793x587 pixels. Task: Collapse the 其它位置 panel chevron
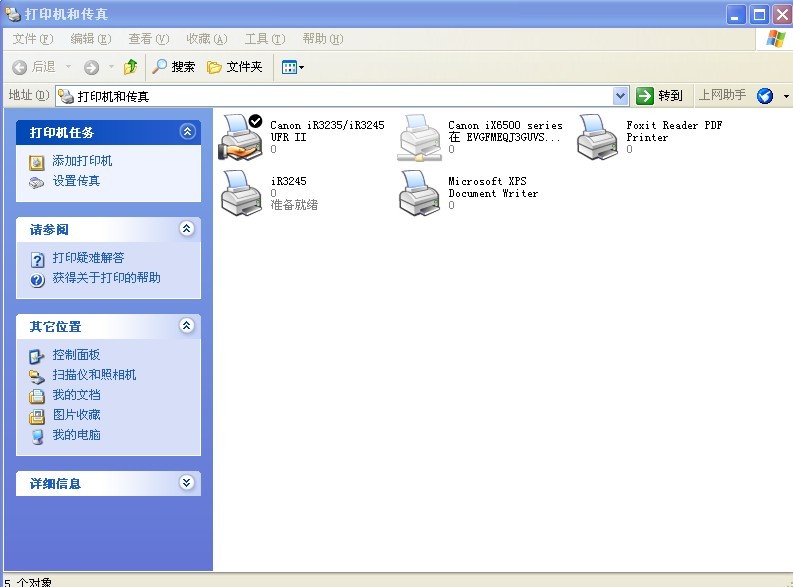tap(187, 326)
